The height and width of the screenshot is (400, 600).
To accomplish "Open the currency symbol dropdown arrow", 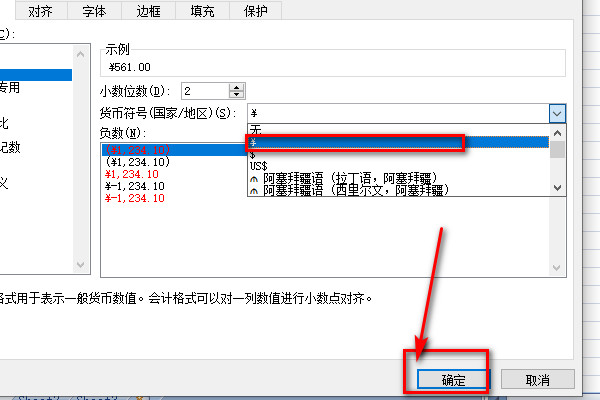I will pos(557,113).
